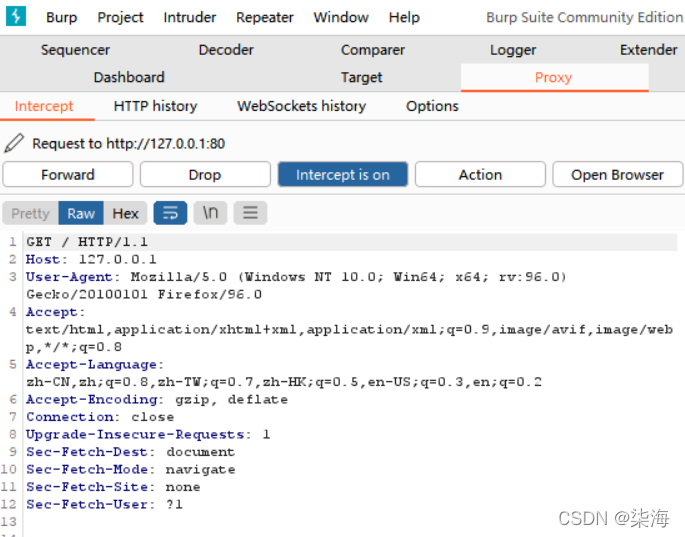Image resolution: width=685 pixels, height=537 pixels.
Task: Open the HTTP history sub-tab
Action: point(155,106)
